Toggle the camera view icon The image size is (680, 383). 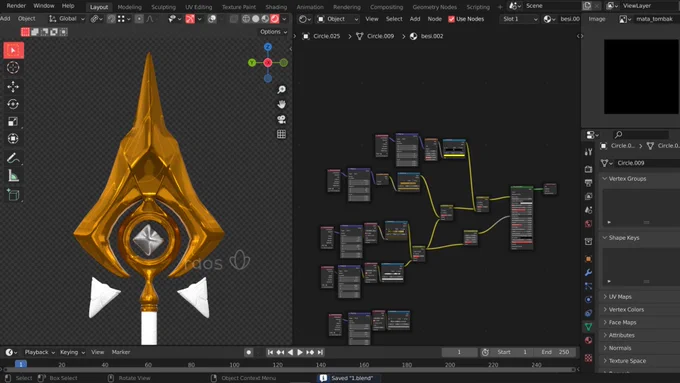coord(281,119)
